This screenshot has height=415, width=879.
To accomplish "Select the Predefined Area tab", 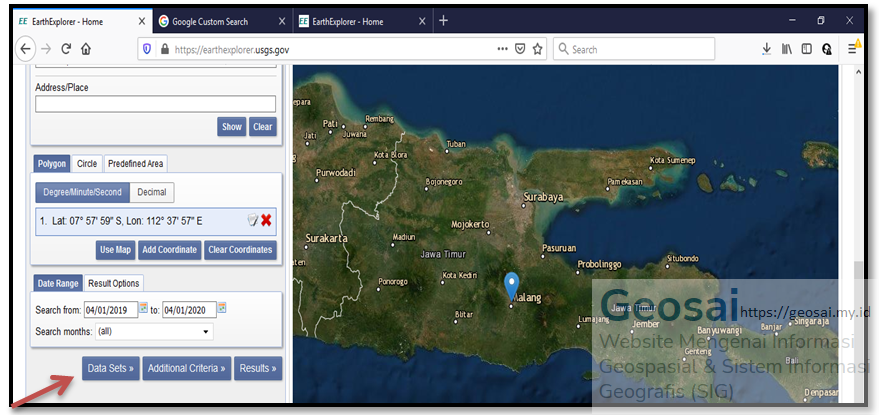I will pos(136,164).
